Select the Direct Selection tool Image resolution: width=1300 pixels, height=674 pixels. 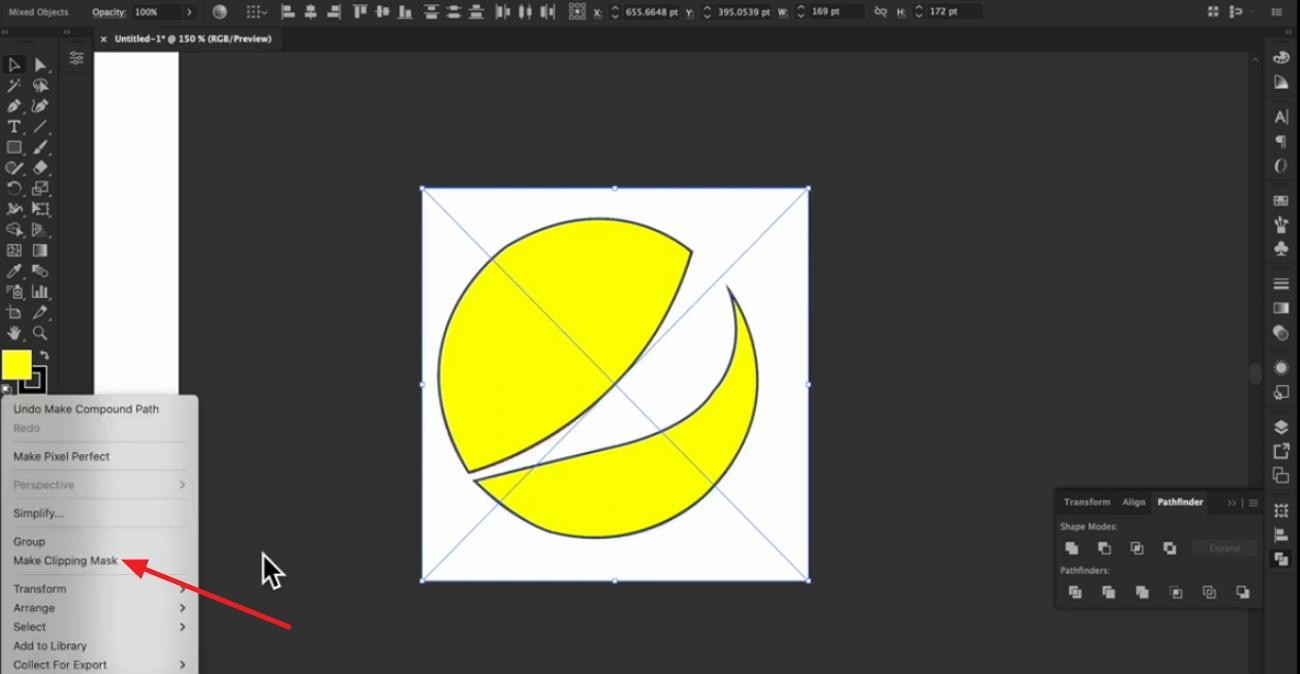40,65
